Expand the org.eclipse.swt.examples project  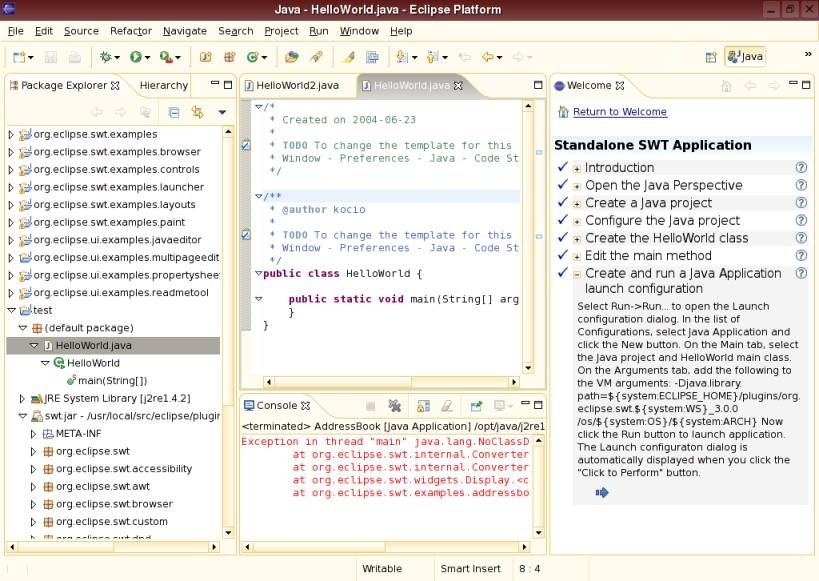pos(11,135)
